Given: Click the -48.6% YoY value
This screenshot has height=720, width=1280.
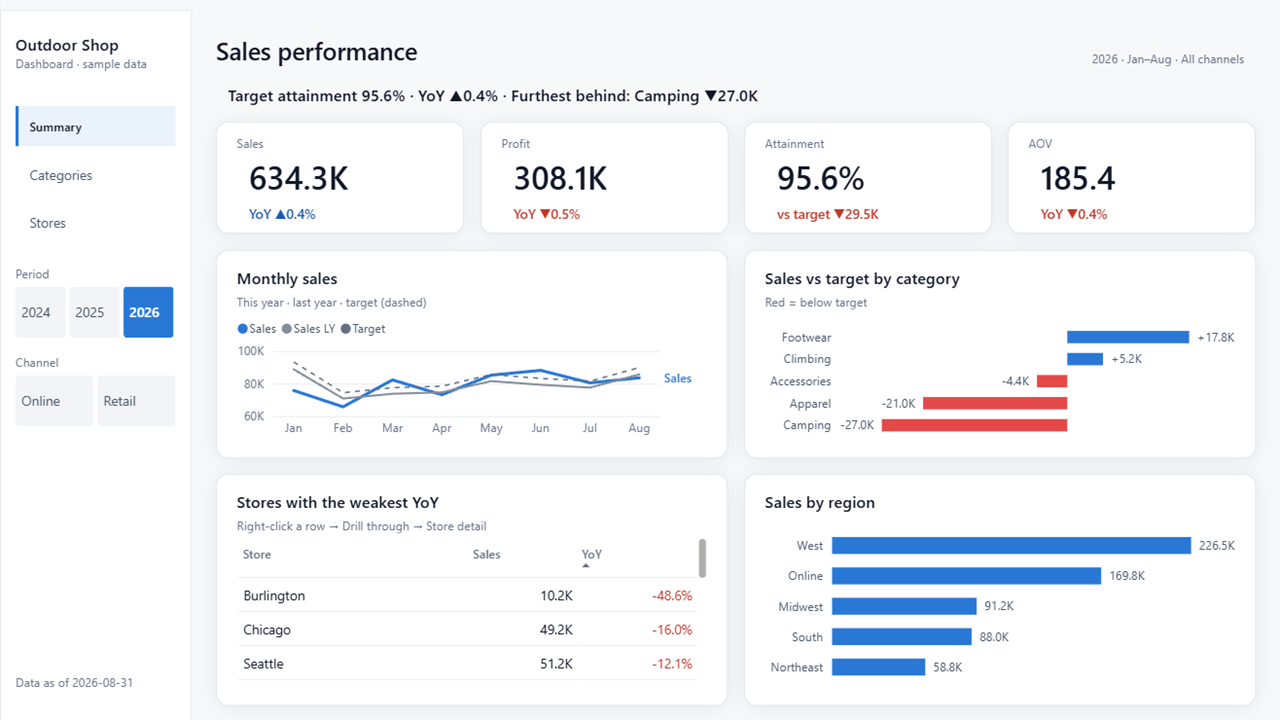Looking at the screenshot, I should [x=672, y=595].
